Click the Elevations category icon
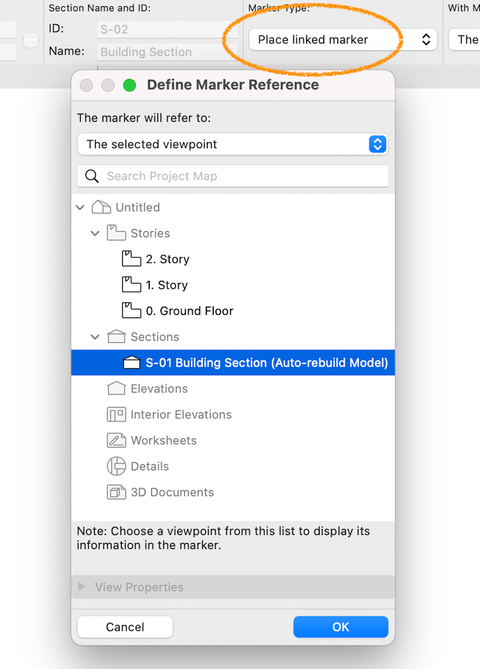480x669 pixels. (116, 388)
